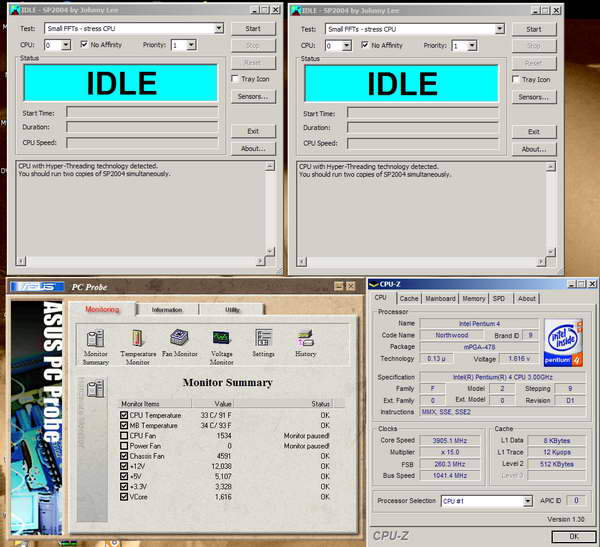Select Monitoring tab in PC Probe
Image resolution: width=600 pixels, height=547 pixels.
(102, 309)
